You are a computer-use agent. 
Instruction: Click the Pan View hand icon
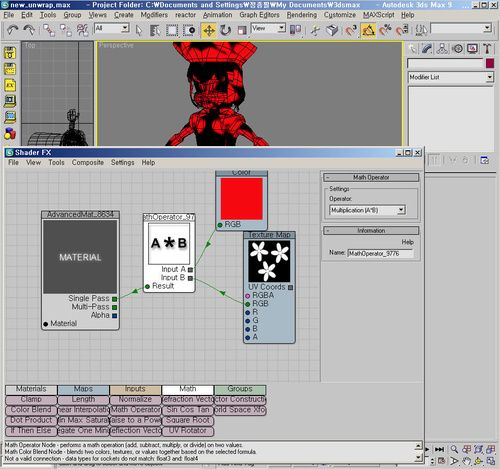pyautogui.click(x=466, y=461)
